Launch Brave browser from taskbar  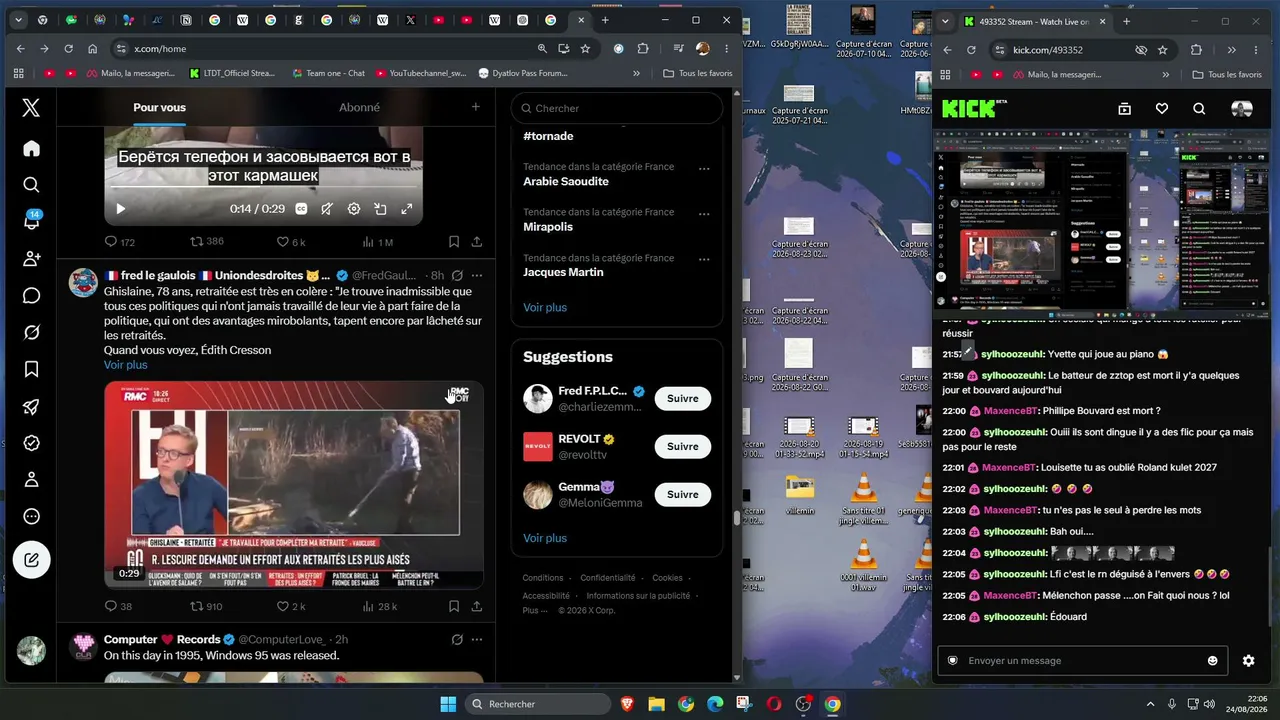[x=627, y=704]
